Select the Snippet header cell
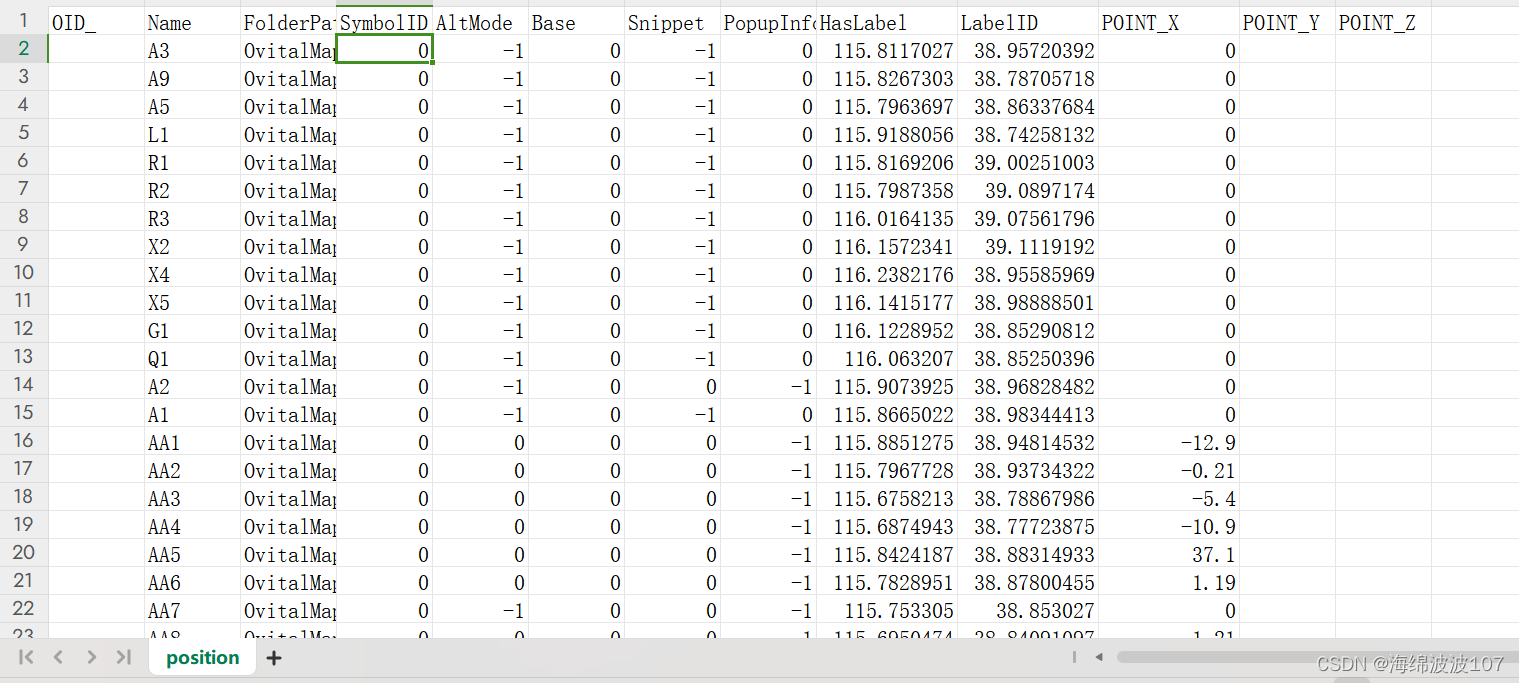Image resolution: width=1519 pixels, height=683 pixels. (672, 22)
